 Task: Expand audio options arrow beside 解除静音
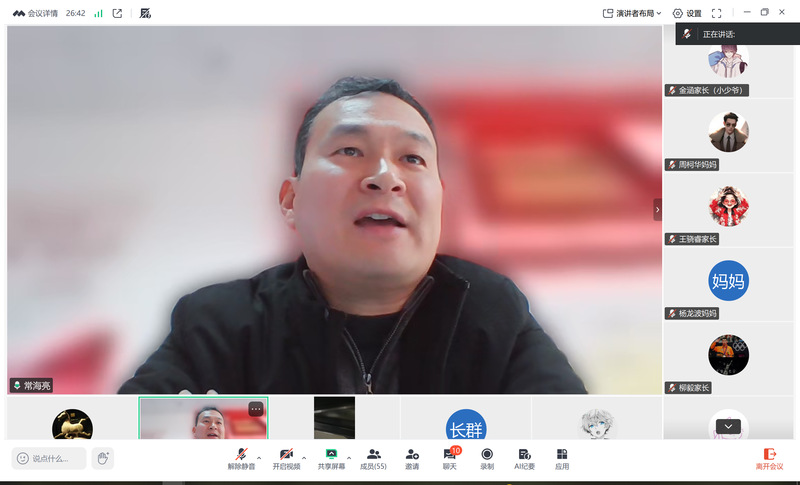click(x=259, y=457)
